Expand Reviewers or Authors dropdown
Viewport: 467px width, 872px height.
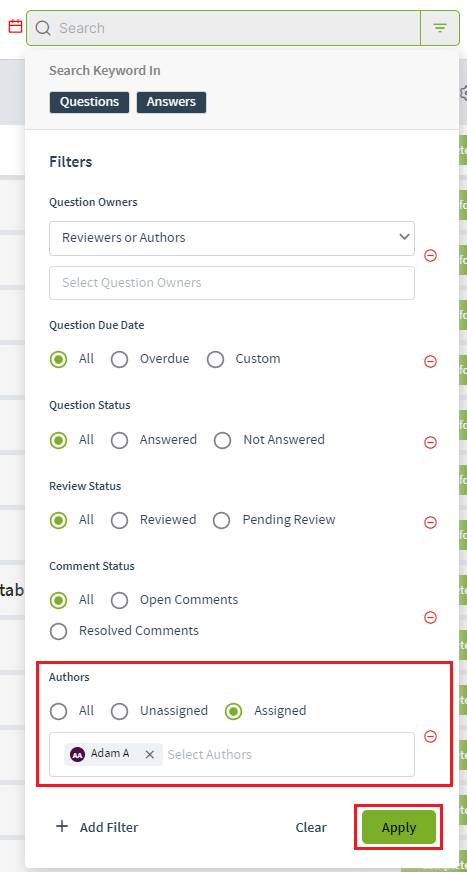[232, 238]
